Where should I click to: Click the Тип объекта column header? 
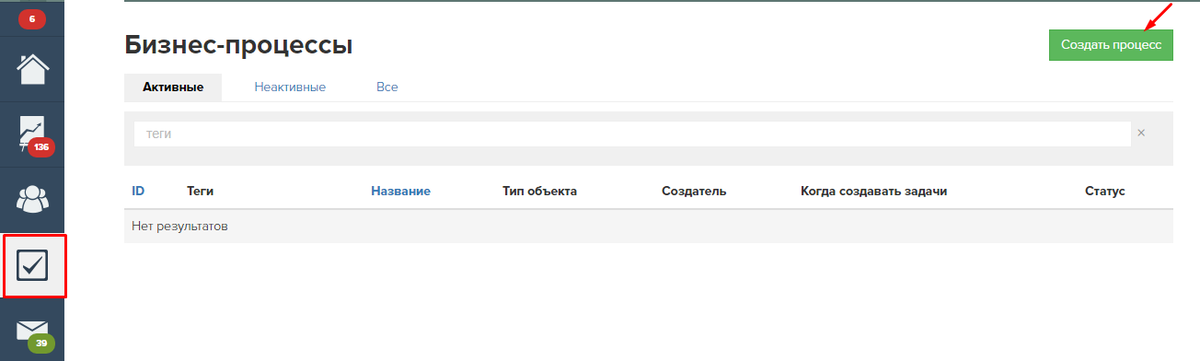click(539, 191)
